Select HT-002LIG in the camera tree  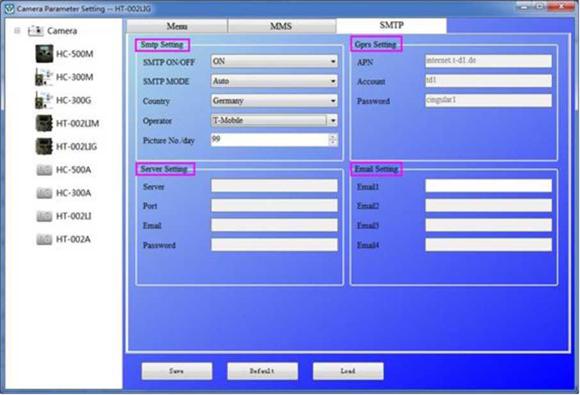pos(76,147)
